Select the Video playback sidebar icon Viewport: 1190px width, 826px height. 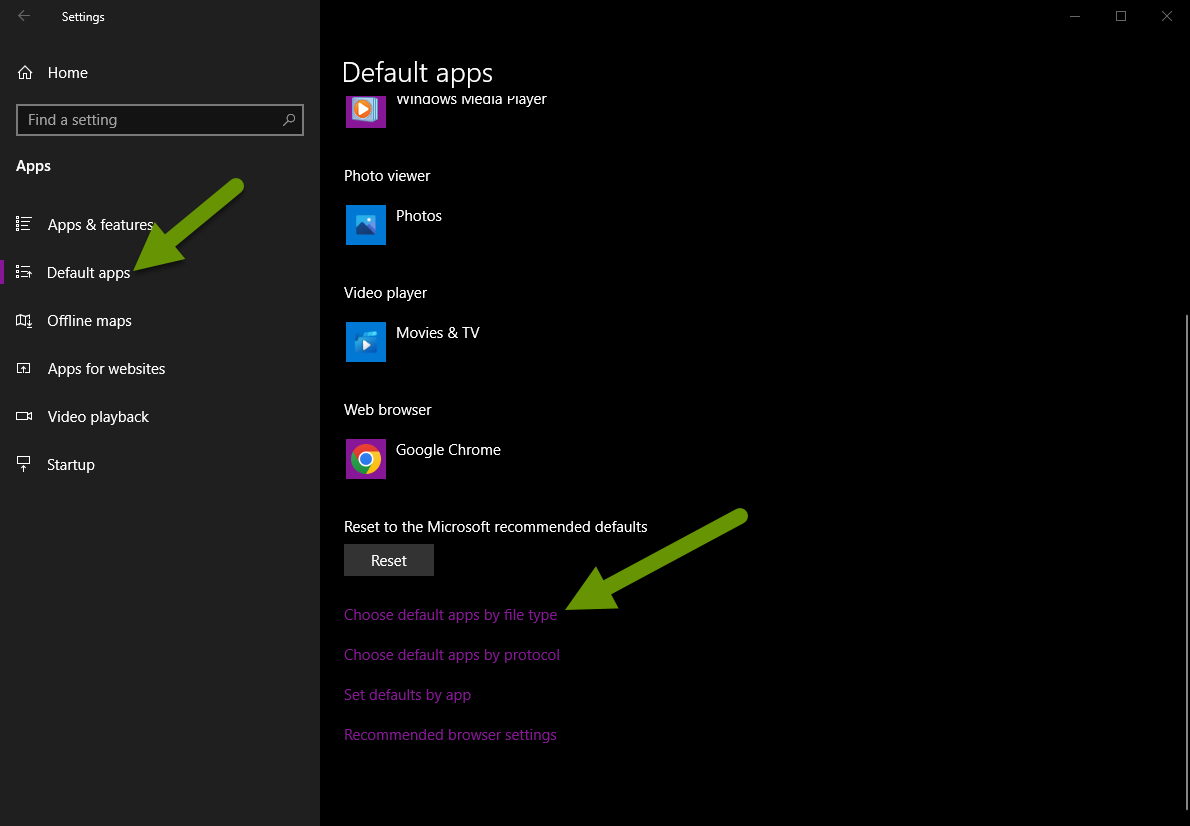coord(23,416)
